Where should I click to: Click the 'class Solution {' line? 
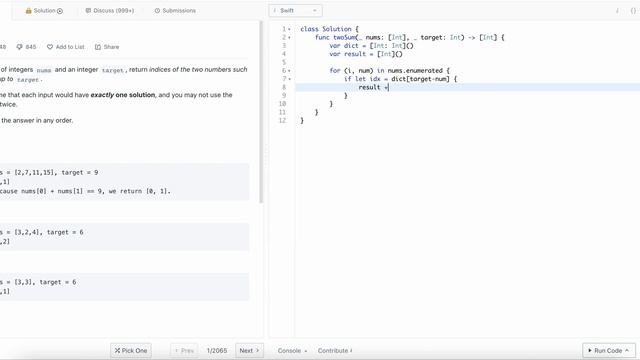pos(329,29)
